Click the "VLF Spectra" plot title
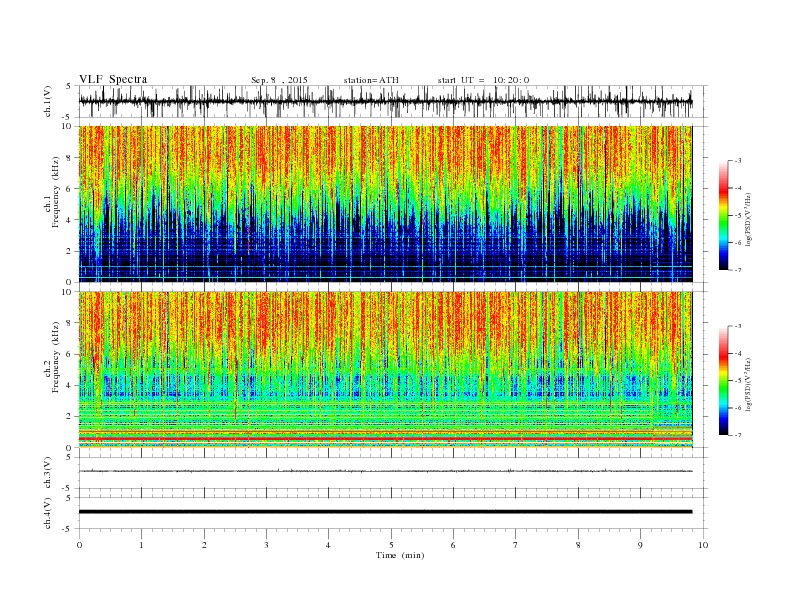Screen dimensions: 792x612 point(113,79)
